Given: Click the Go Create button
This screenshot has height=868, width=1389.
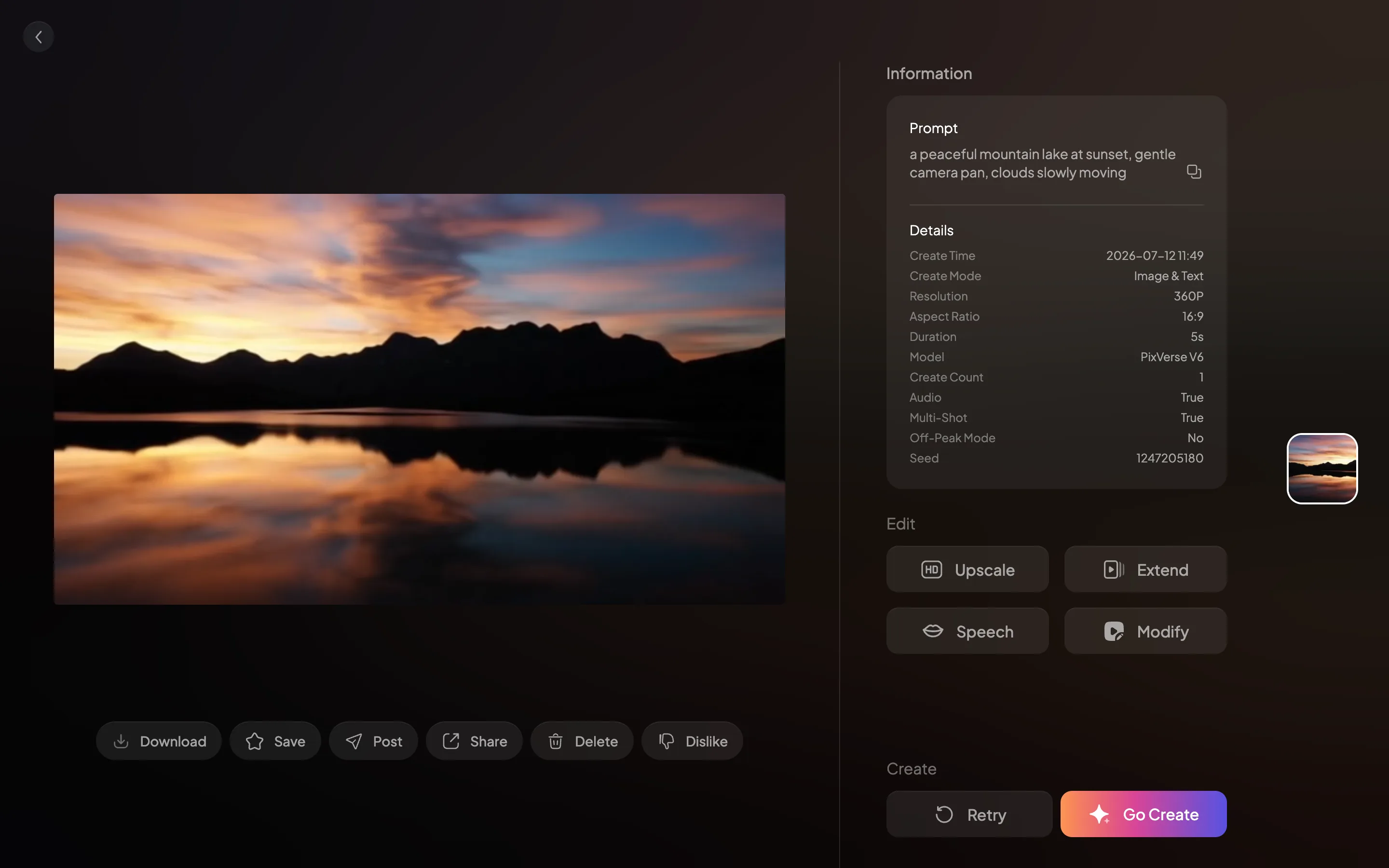Looking at the screenshot, I should tap(1144, 814).
